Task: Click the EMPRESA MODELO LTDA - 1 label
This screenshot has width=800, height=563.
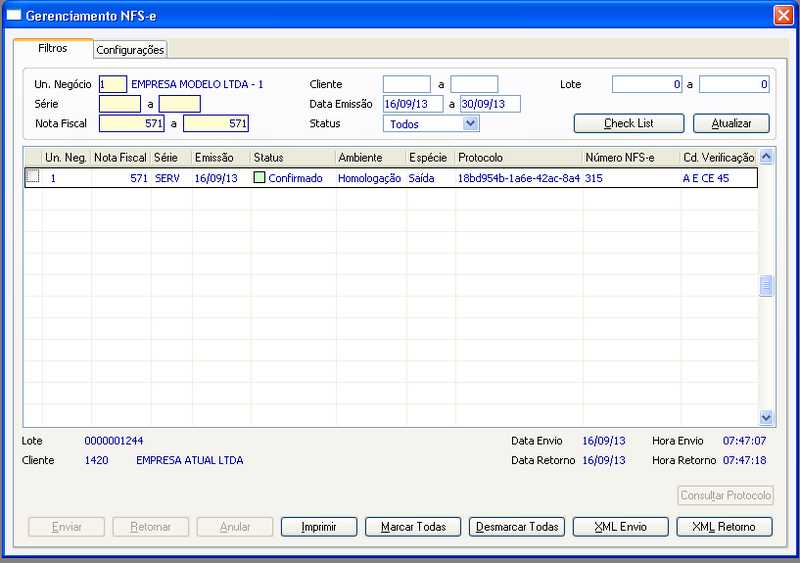Action: pyautogui.click(x=197, y=84)
